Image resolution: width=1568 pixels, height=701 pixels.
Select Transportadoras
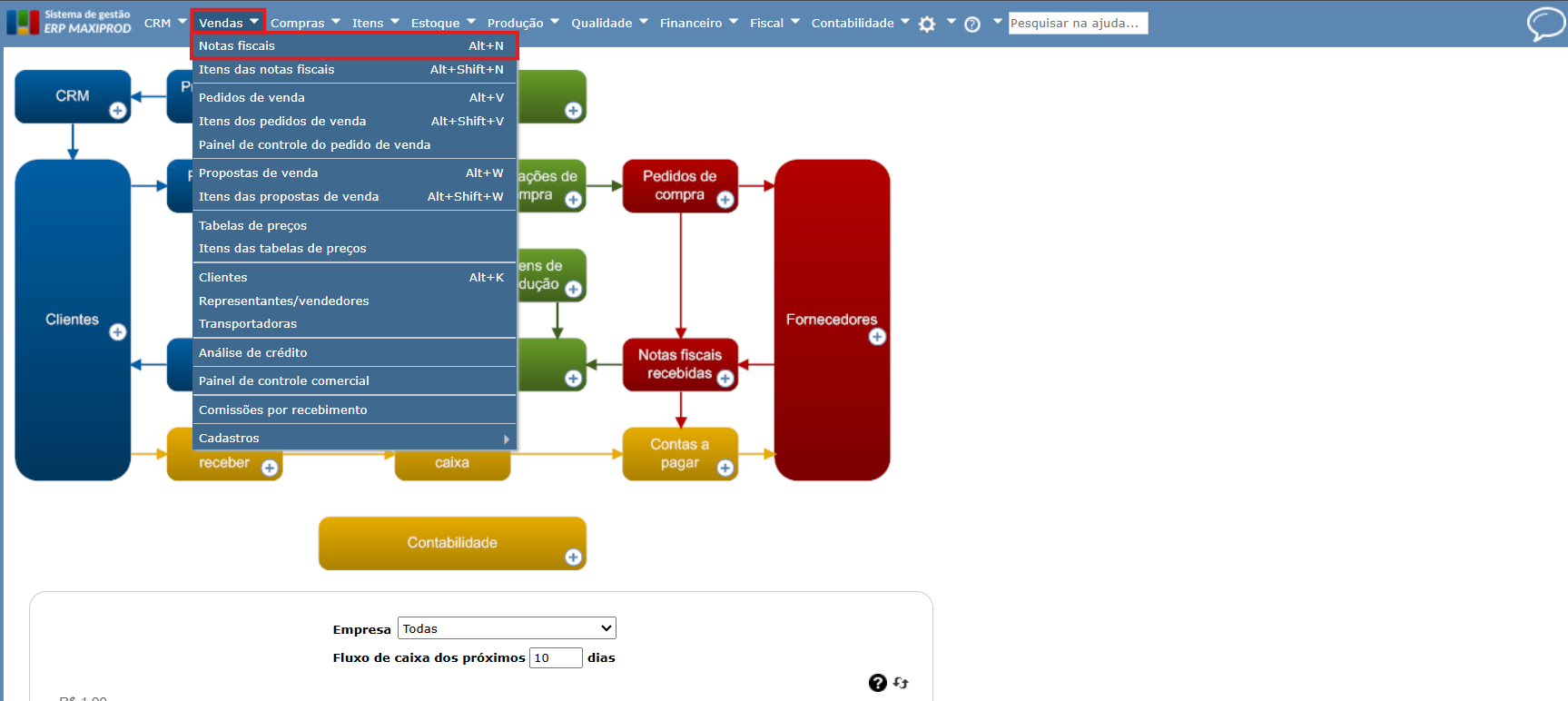coord(355,324)
